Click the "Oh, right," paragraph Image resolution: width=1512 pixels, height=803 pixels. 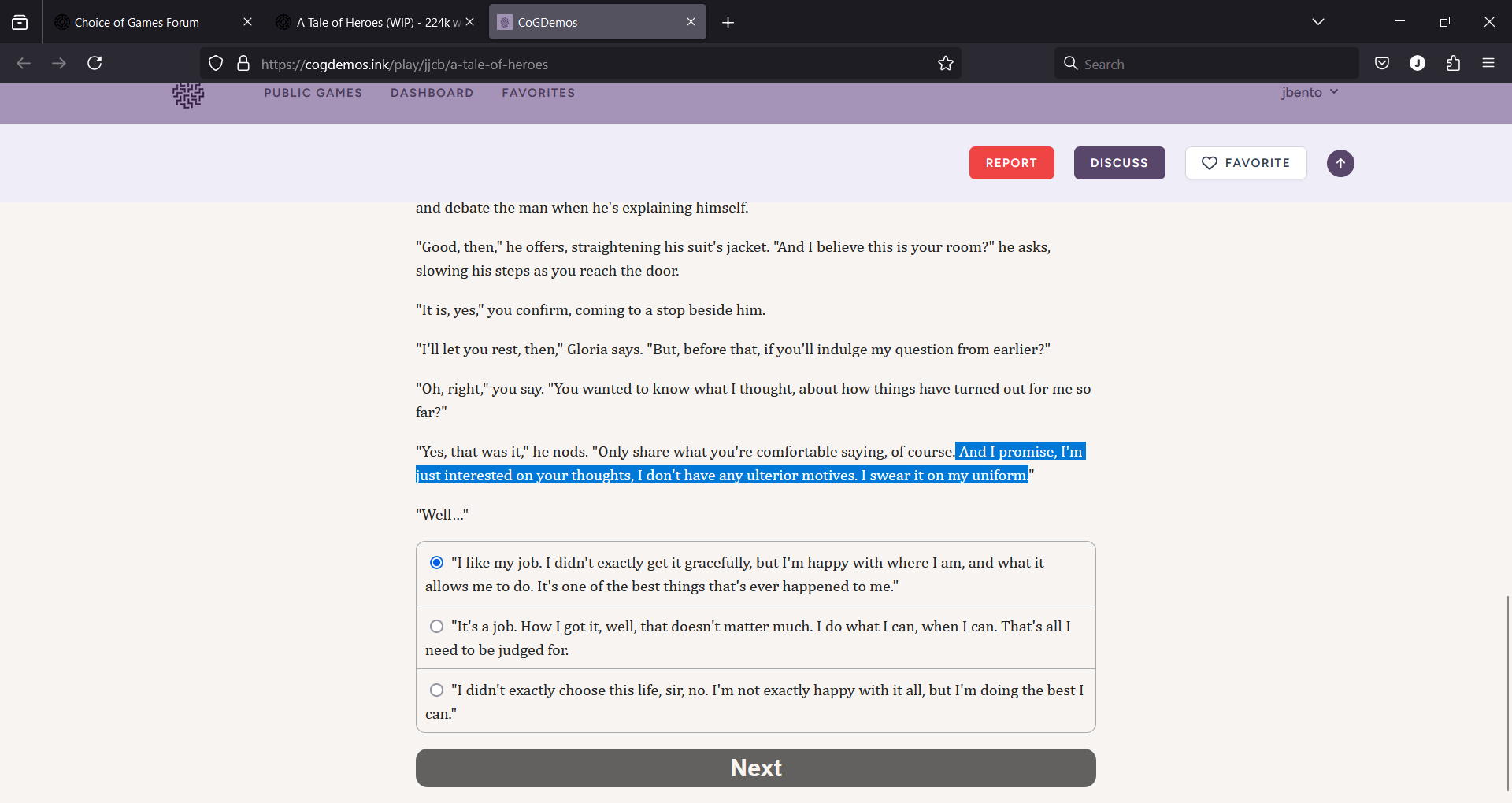point(753,400)
